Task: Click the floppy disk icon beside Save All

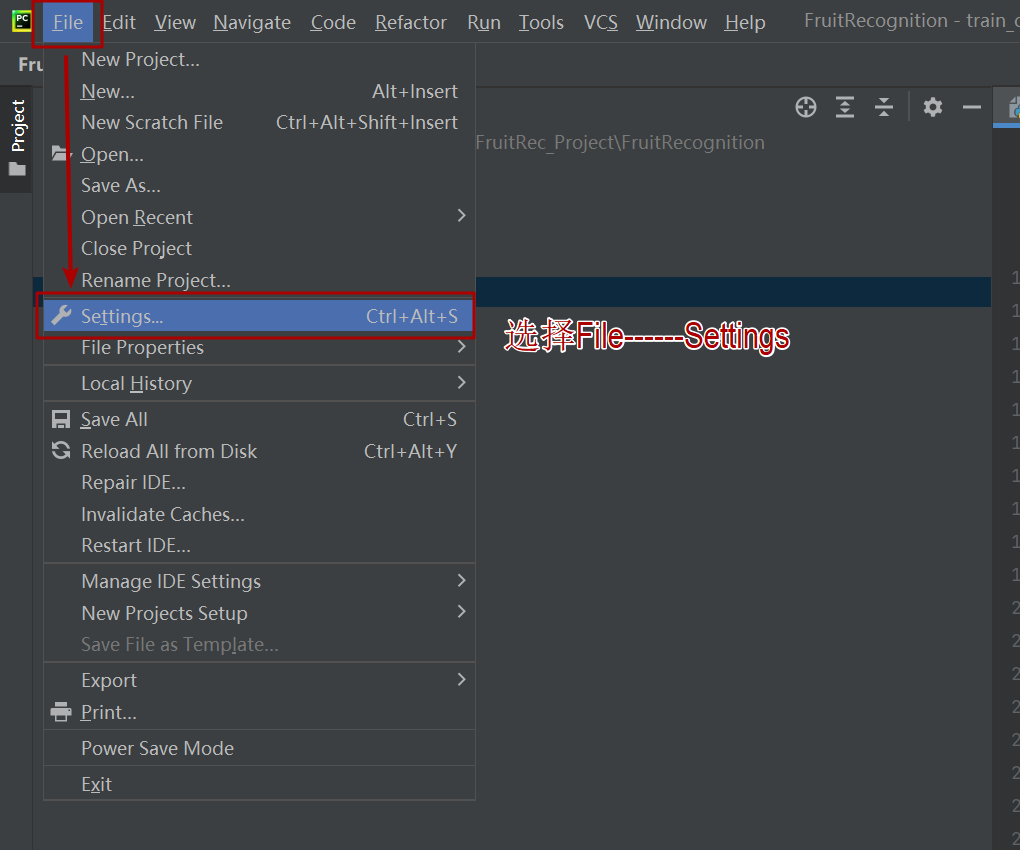Action: 61,419
